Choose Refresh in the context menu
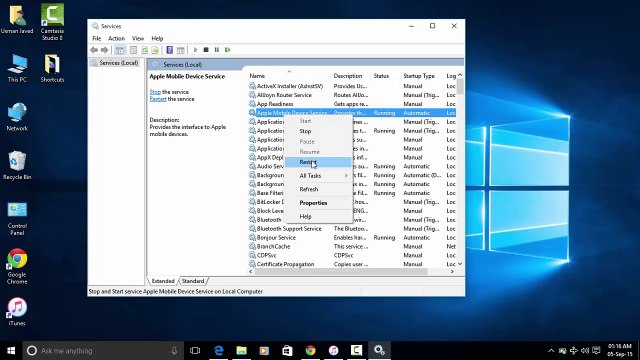The height and width of the screenshot is (360, 640). click(318, 189)
